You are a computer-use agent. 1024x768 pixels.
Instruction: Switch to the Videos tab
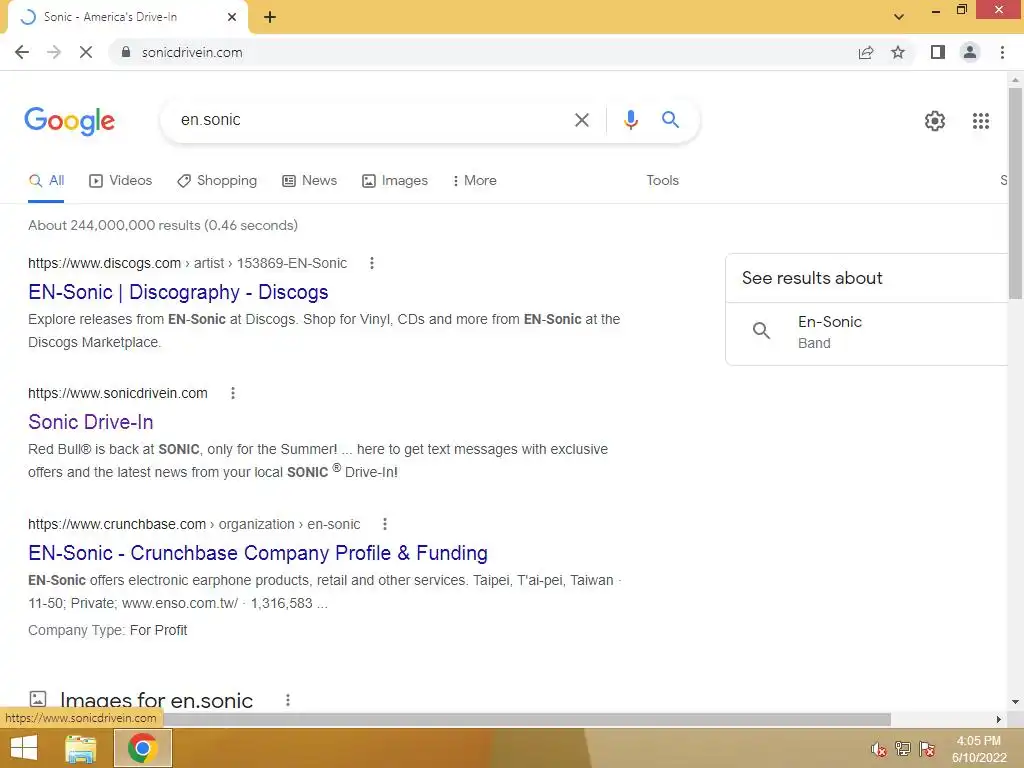click(x=121, y=181)
